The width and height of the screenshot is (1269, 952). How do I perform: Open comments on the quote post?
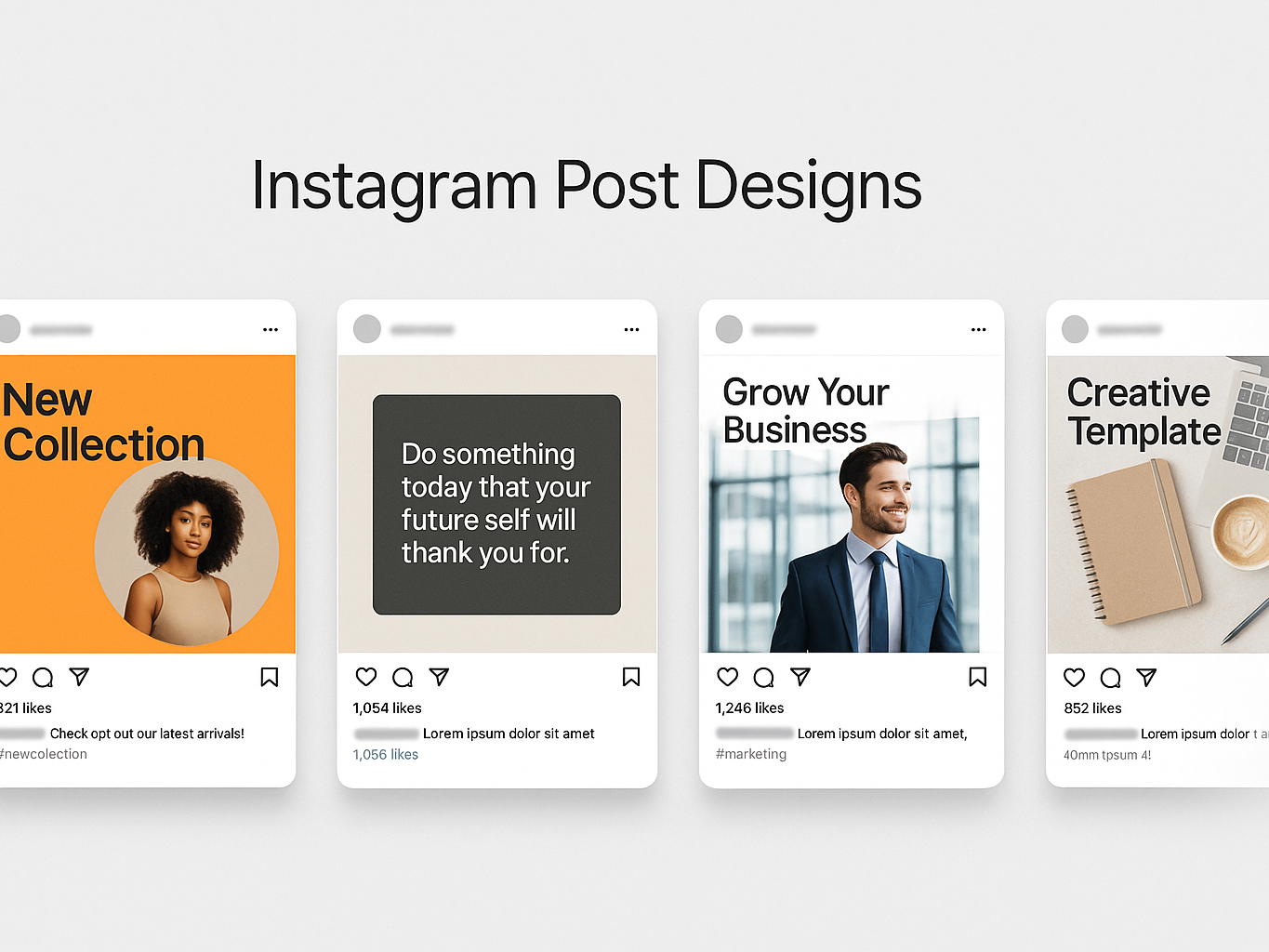pyautogui.click(x=403, y=677)
